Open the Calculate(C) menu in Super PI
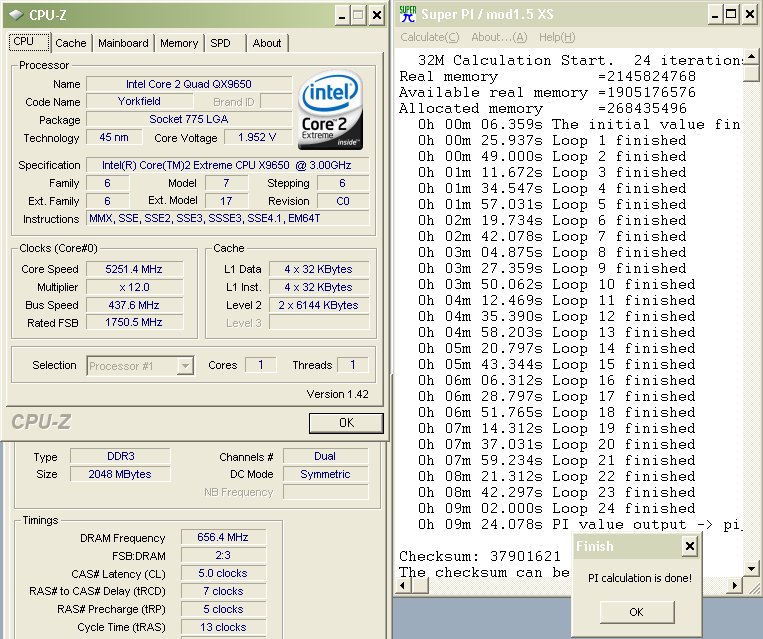This screenshot has height=639, width=763. [x=430, y=37]
